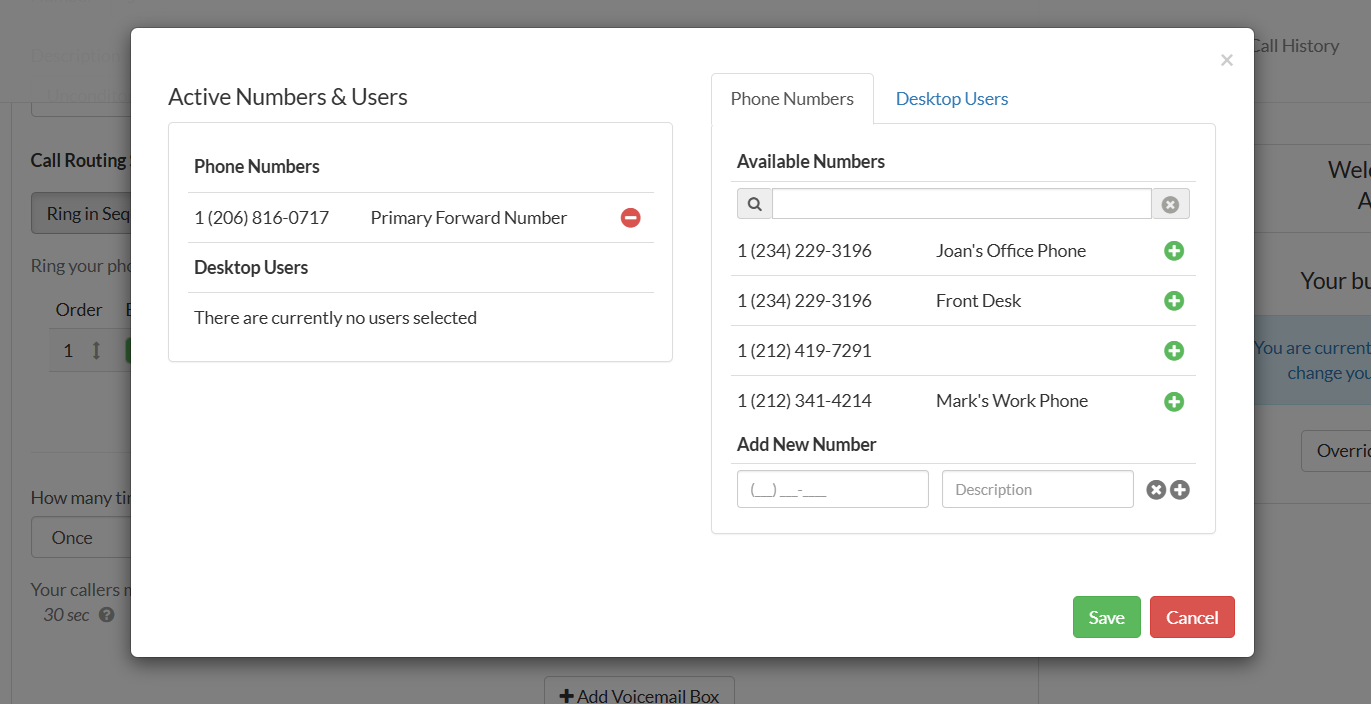This screenshot has height=704, width=1371.
Task: Add Mark's Work Phone to active numbers
Action: coord(1174,401)
